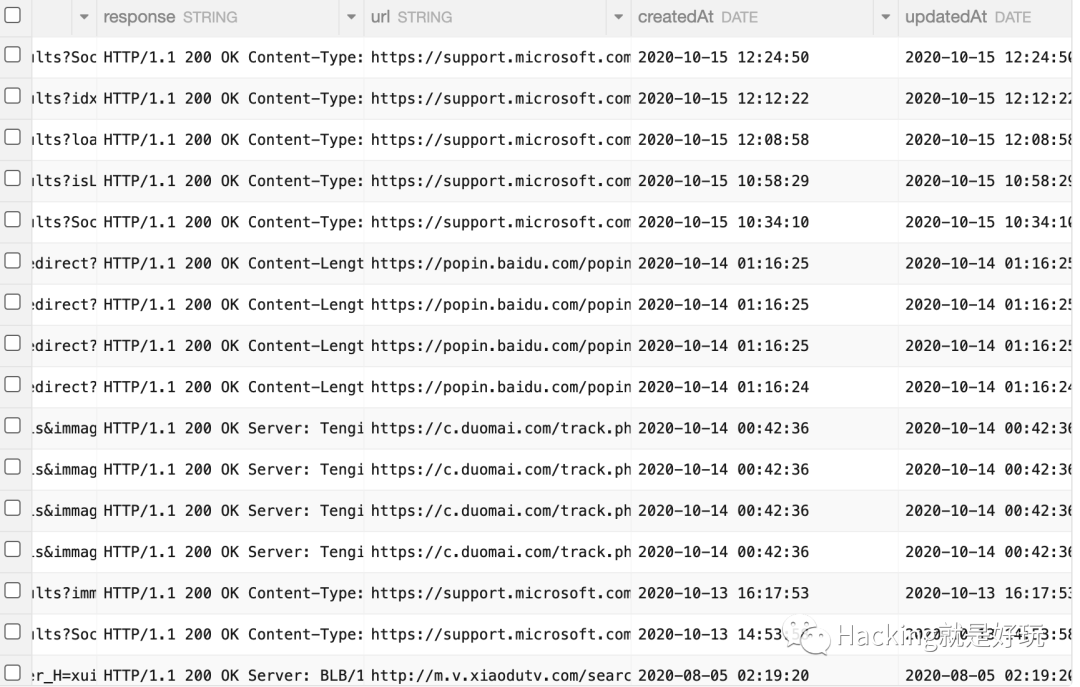Image resolution: width=1080 pixels, height=687 pixels.
Task: Tick the checkbox of the 12:08:58 row
Action: coord(12,137)
